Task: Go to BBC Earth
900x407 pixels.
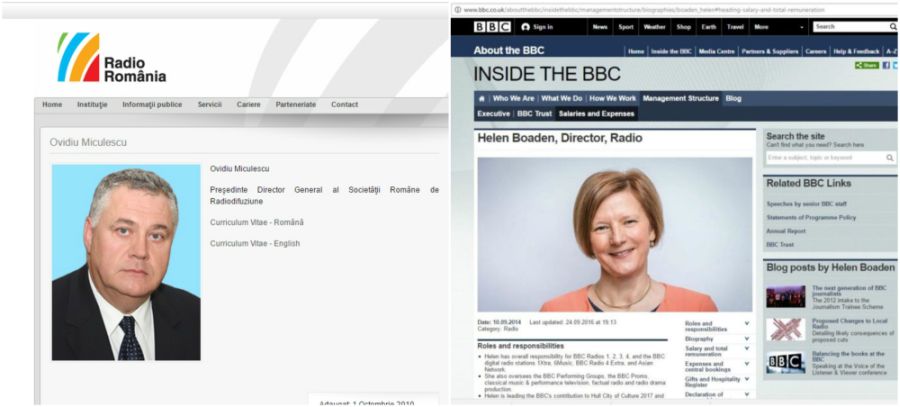Action: (709, 27)
